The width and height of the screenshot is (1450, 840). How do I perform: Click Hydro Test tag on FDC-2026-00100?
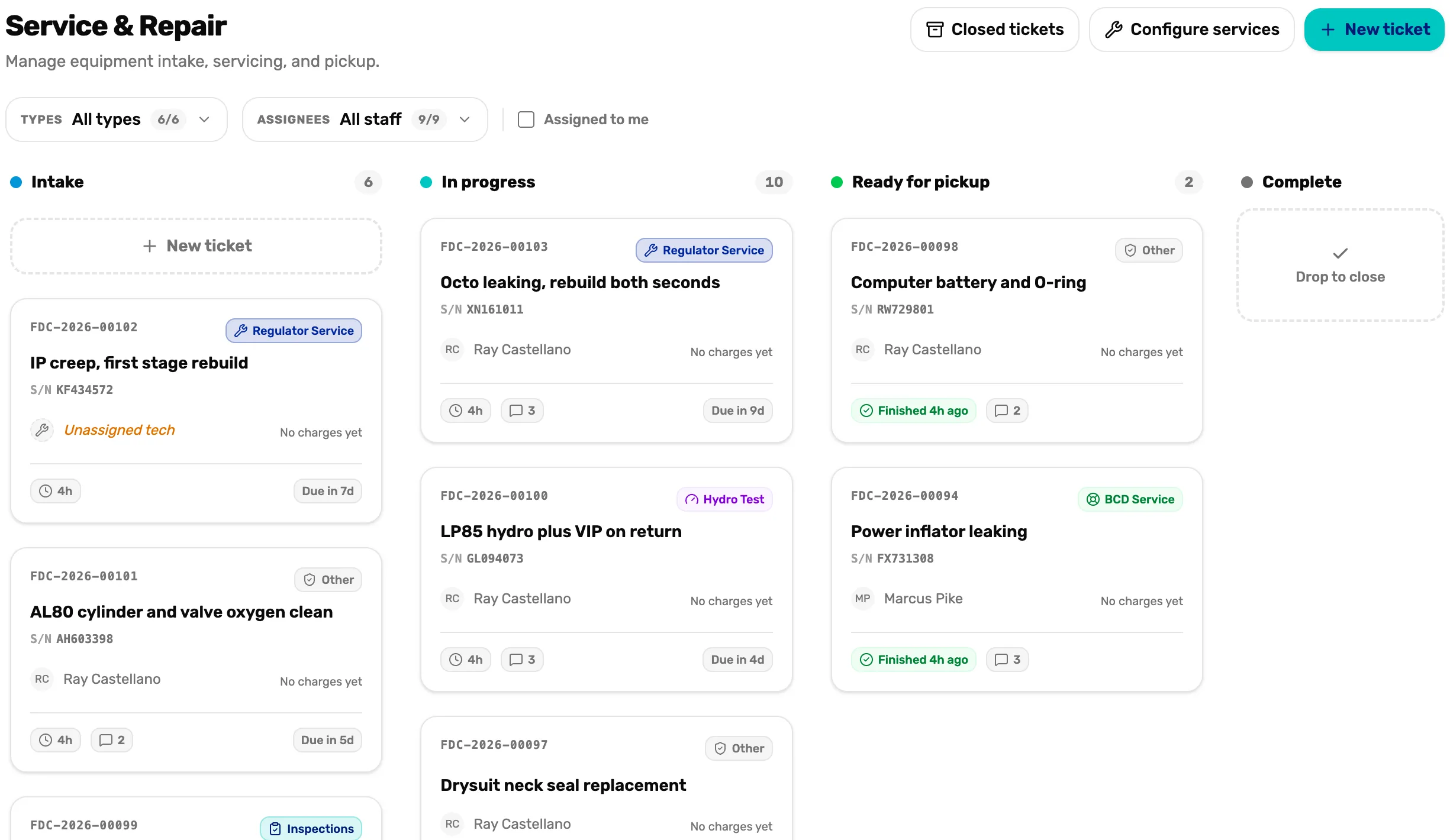pyautogui.click(x=724, y=499)
